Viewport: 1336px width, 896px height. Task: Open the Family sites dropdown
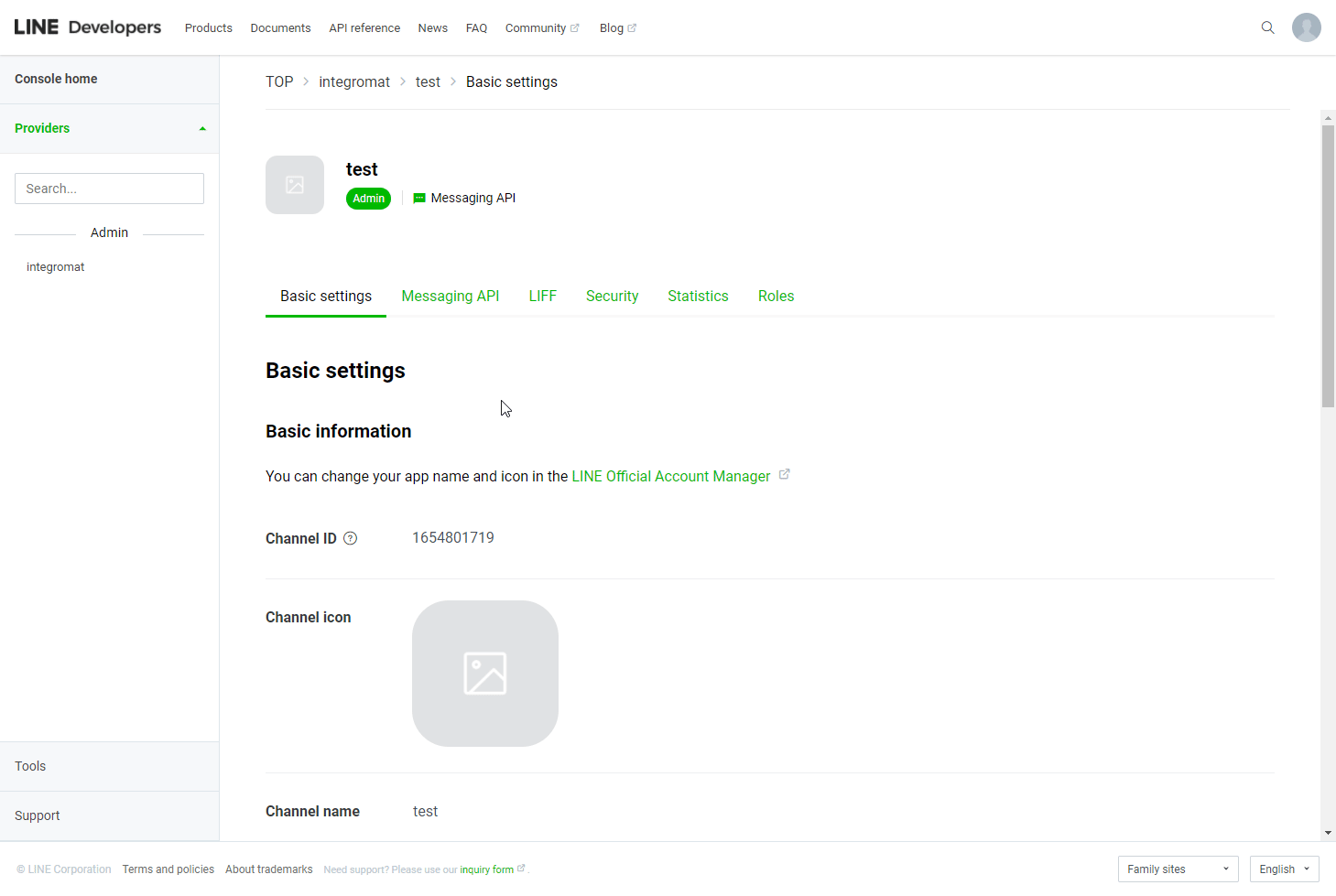tap(1178, 869)
